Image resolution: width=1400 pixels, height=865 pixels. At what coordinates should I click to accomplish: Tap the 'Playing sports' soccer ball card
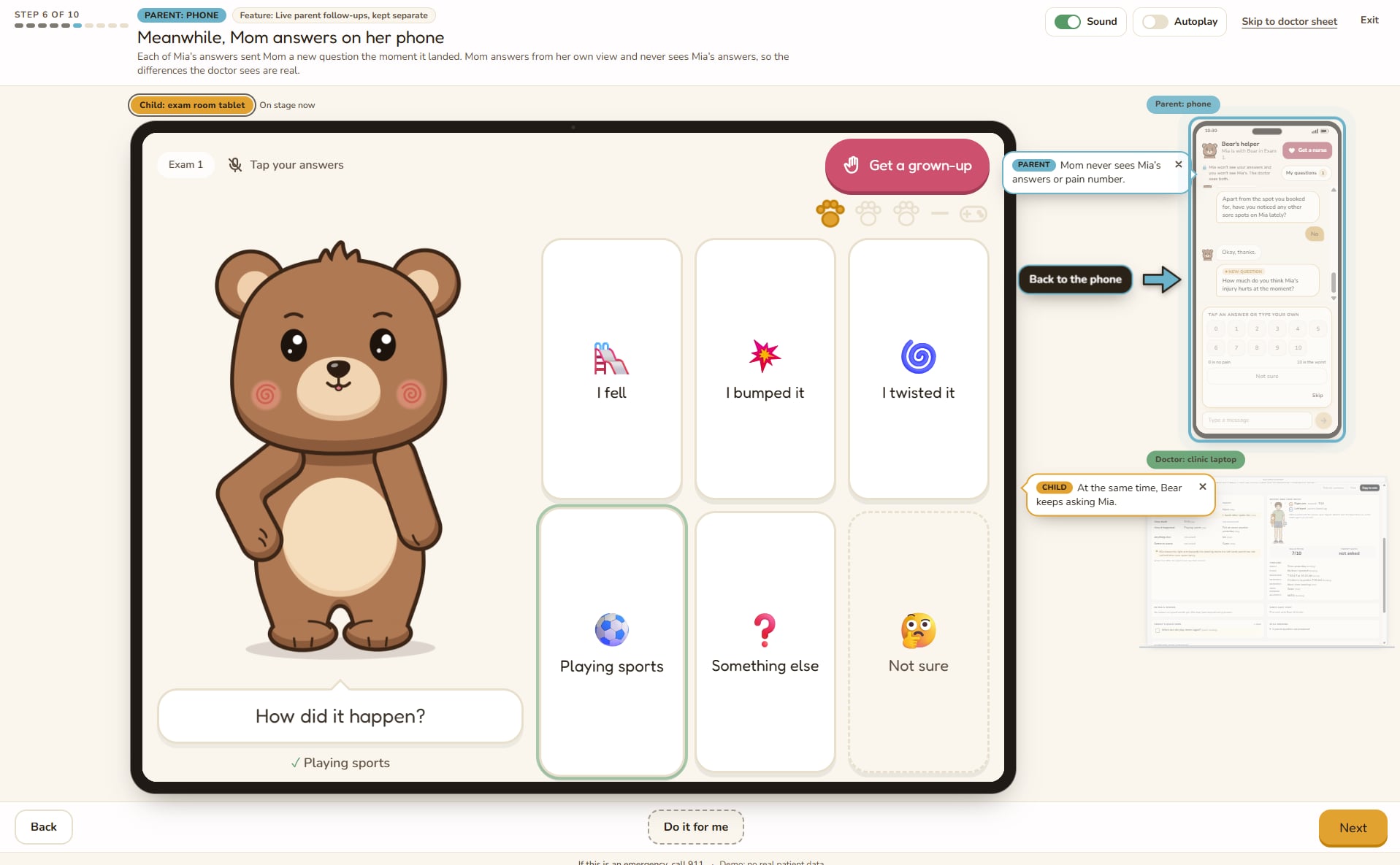pos(612,642)
